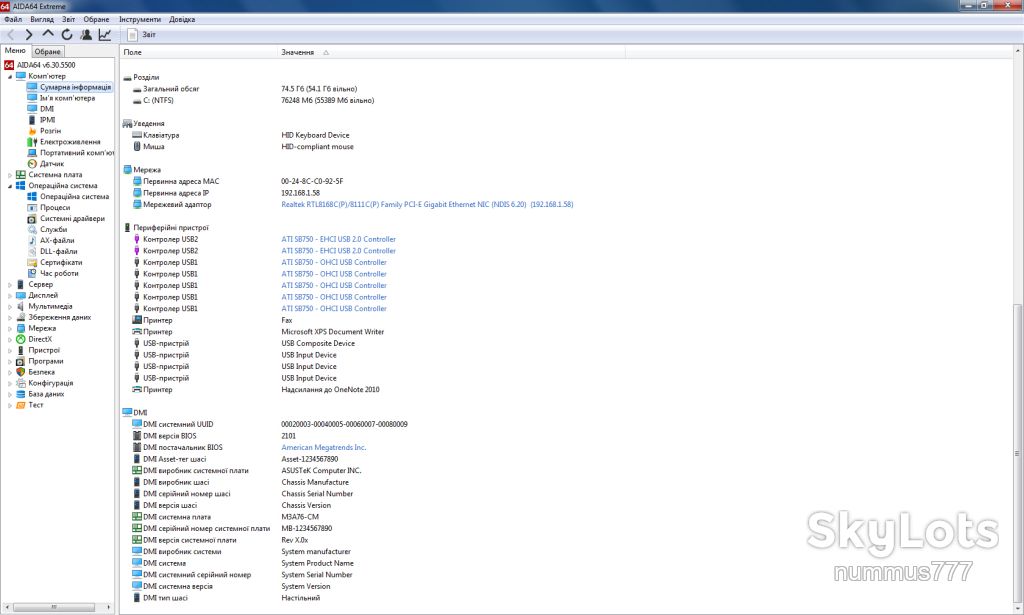Screen dimensions: 1024x615
Task: Expand the Мультимедіа tree node
Action: tap(10, 306)
